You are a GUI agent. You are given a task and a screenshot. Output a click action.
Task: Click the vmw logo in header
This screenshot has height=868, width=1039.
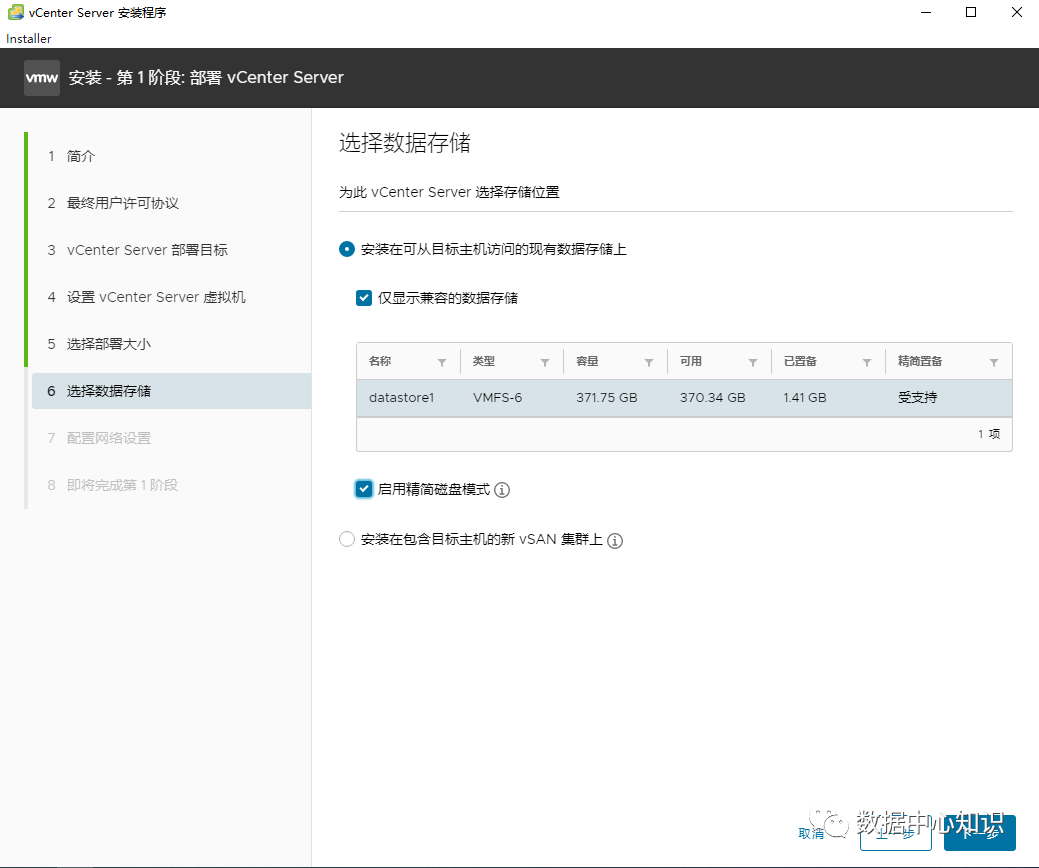coord(42,78)
